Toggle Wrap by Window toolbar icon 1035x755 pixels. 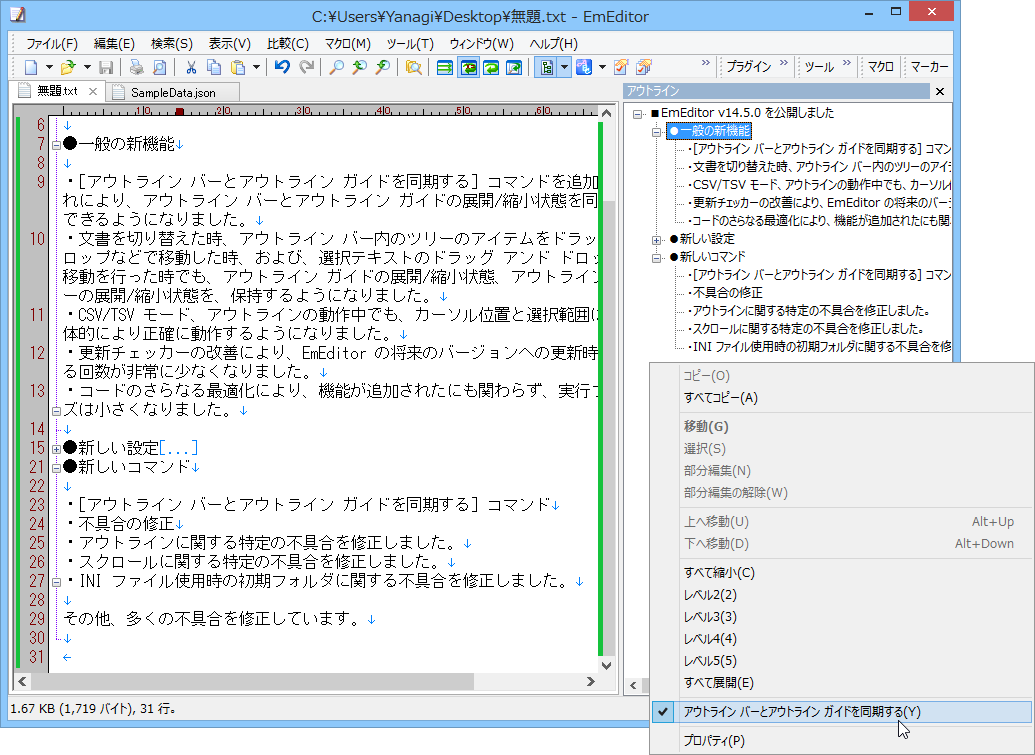pos(490,67)
